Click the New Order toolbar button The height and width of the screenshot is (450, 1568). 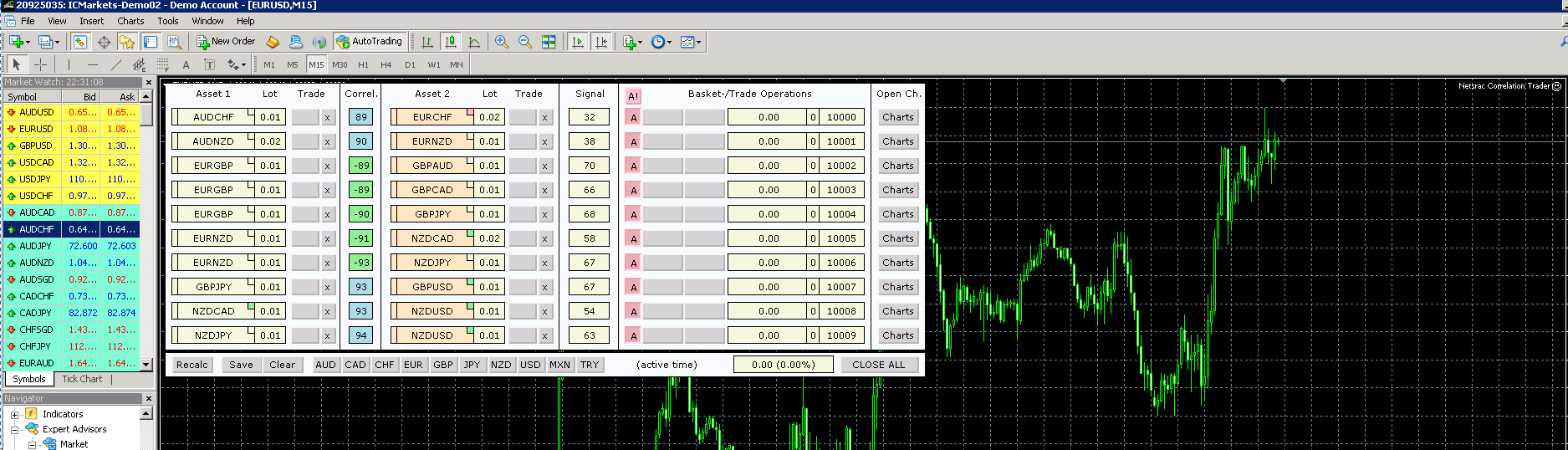(x=226, y=41)
